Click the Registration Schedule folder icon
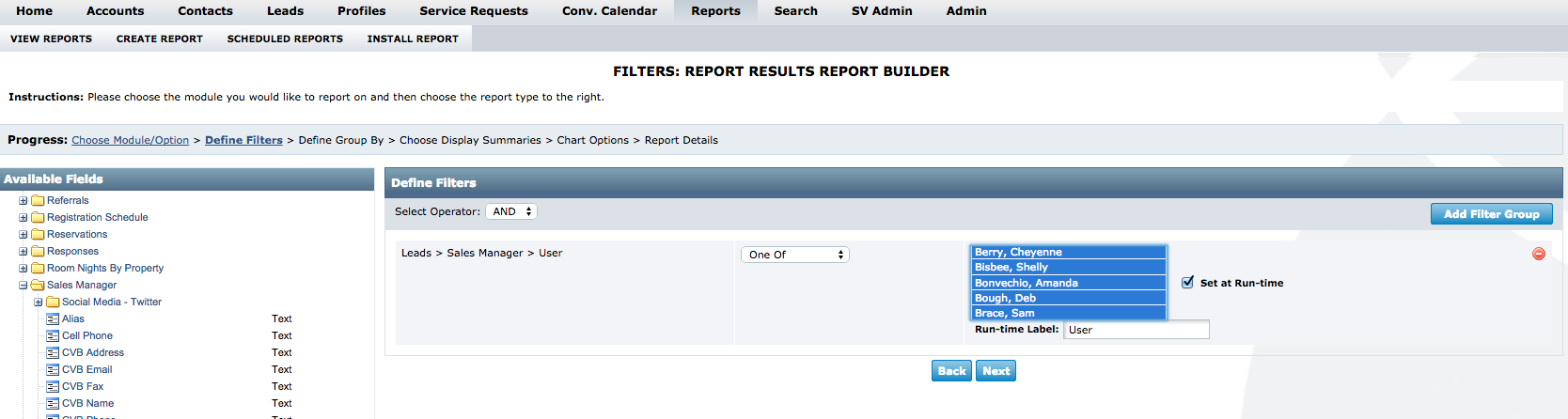 pyautogui.click(x=38, y=217)
